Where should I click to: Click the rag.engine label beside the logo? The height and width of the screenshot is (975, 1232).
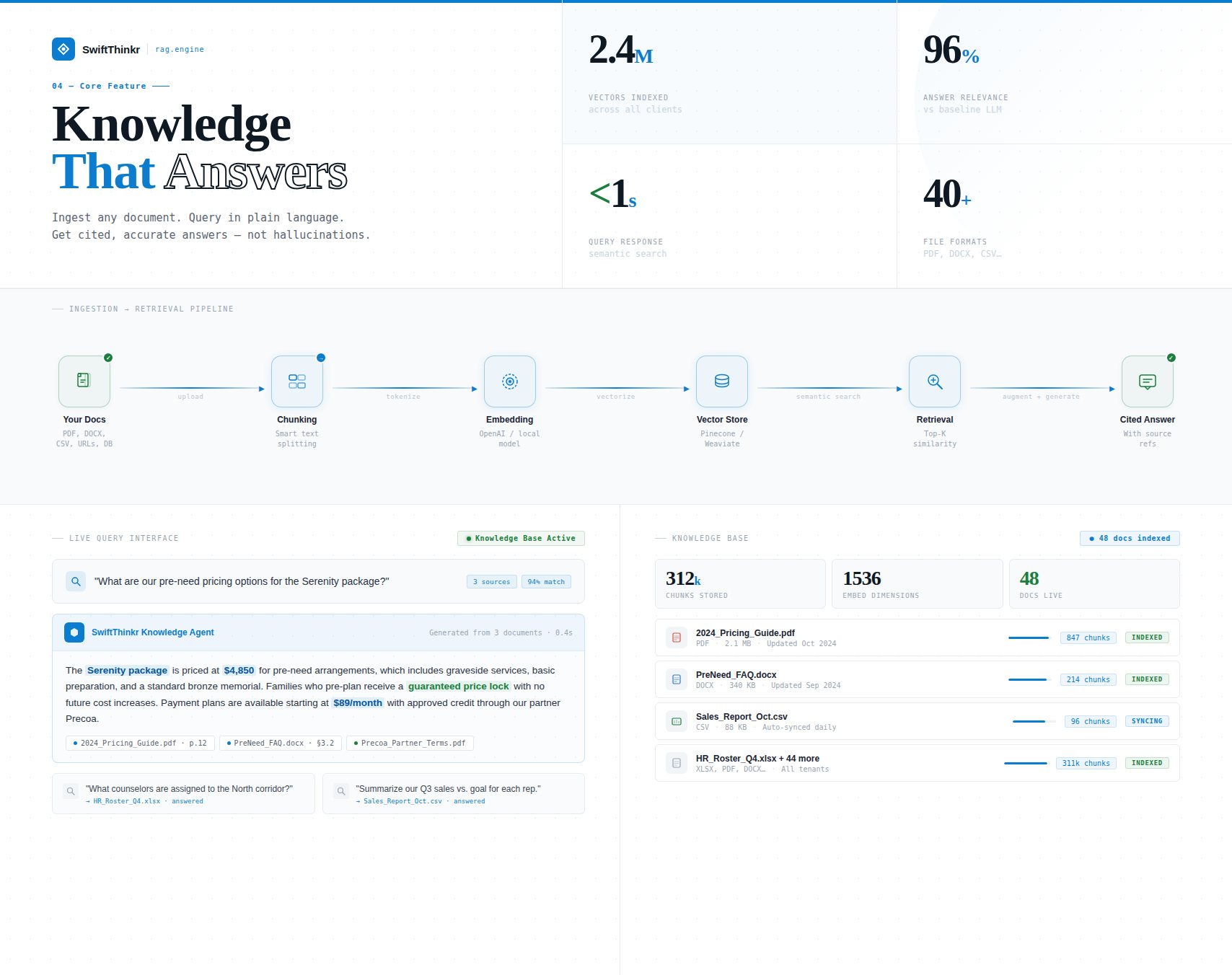pos(180,50)
